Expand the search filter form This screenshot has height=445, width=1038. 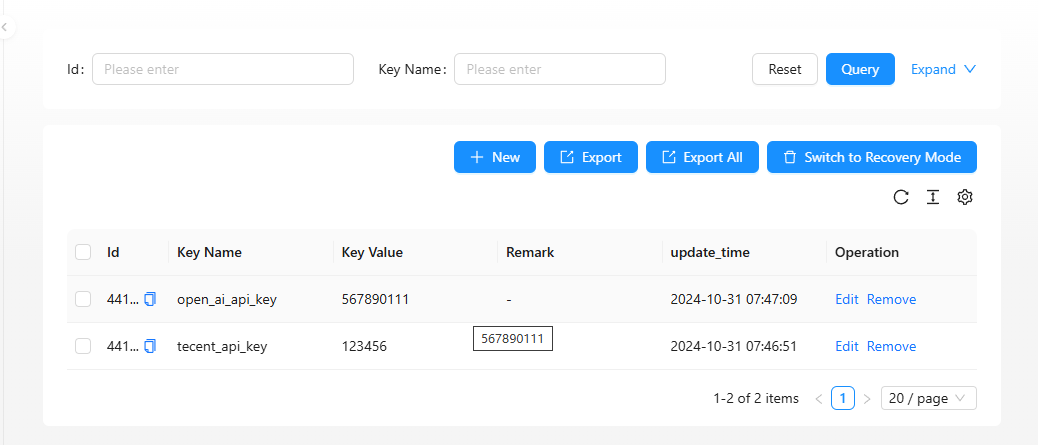point(943,69)
